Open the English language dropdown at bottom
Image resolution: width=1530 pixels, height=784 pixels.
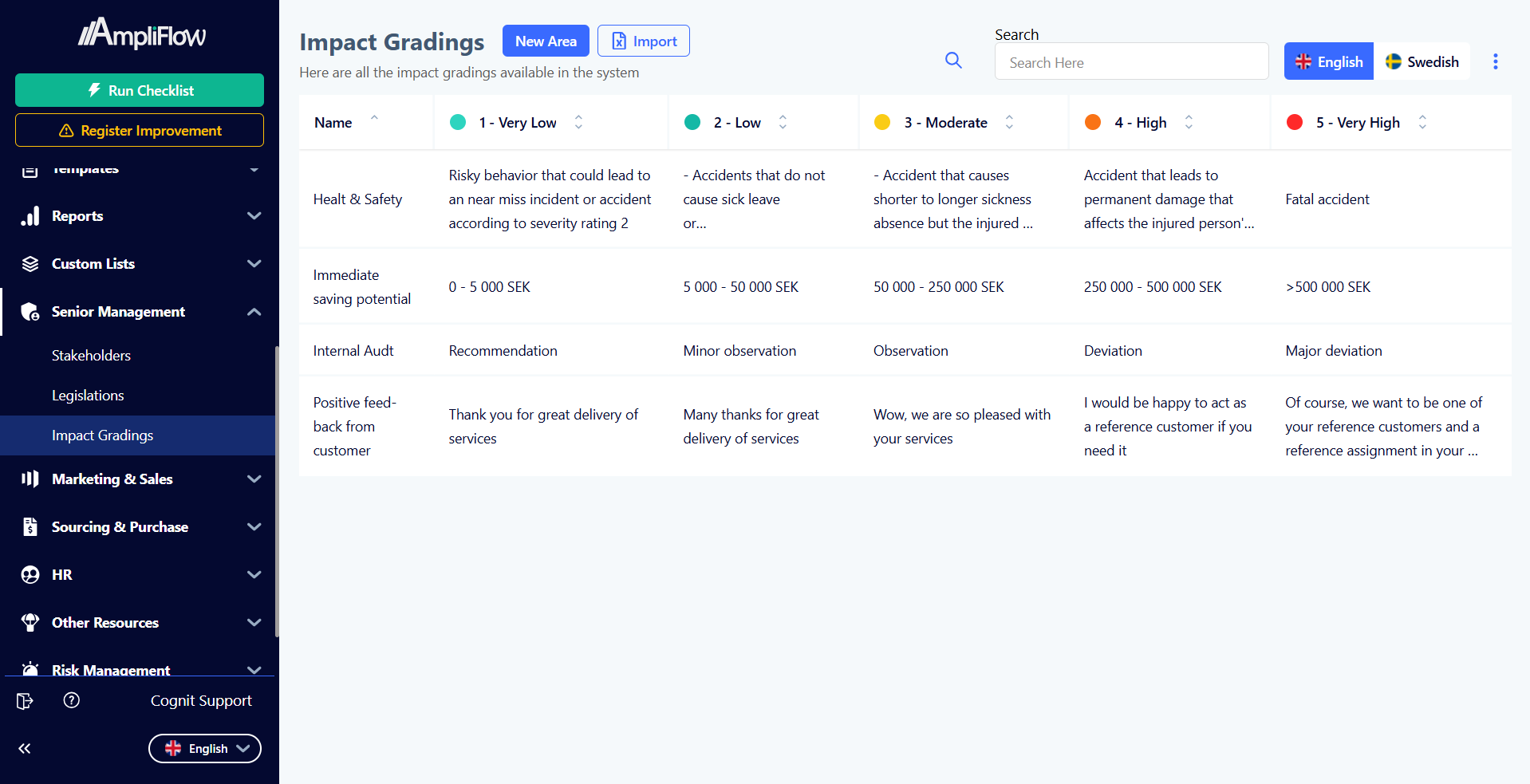205,748
